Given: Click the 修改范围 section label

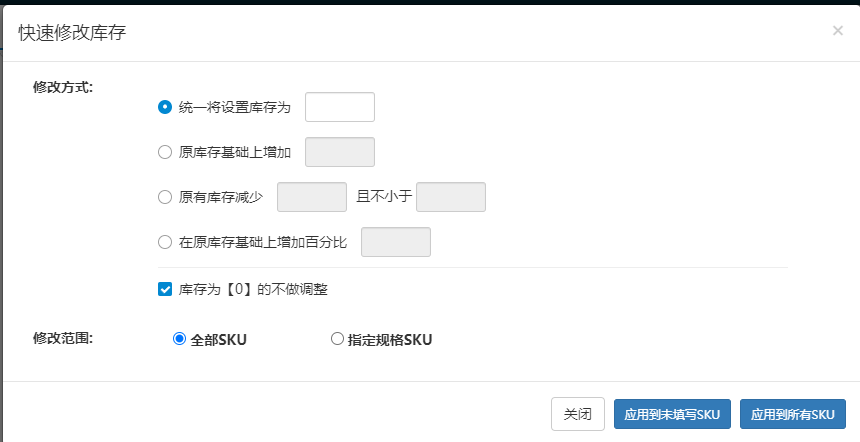Looking at the screenshot, I should pyautogui.click(x=63, y=338).
